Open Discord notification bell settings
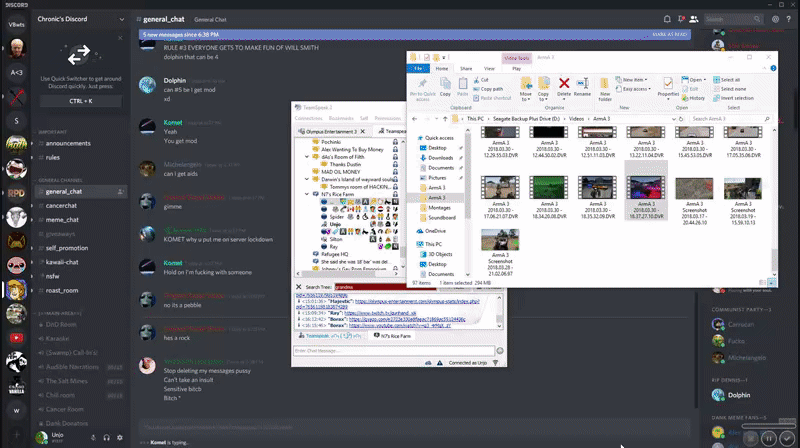Screen dimensions: 800x448 [x=667, y=19]
